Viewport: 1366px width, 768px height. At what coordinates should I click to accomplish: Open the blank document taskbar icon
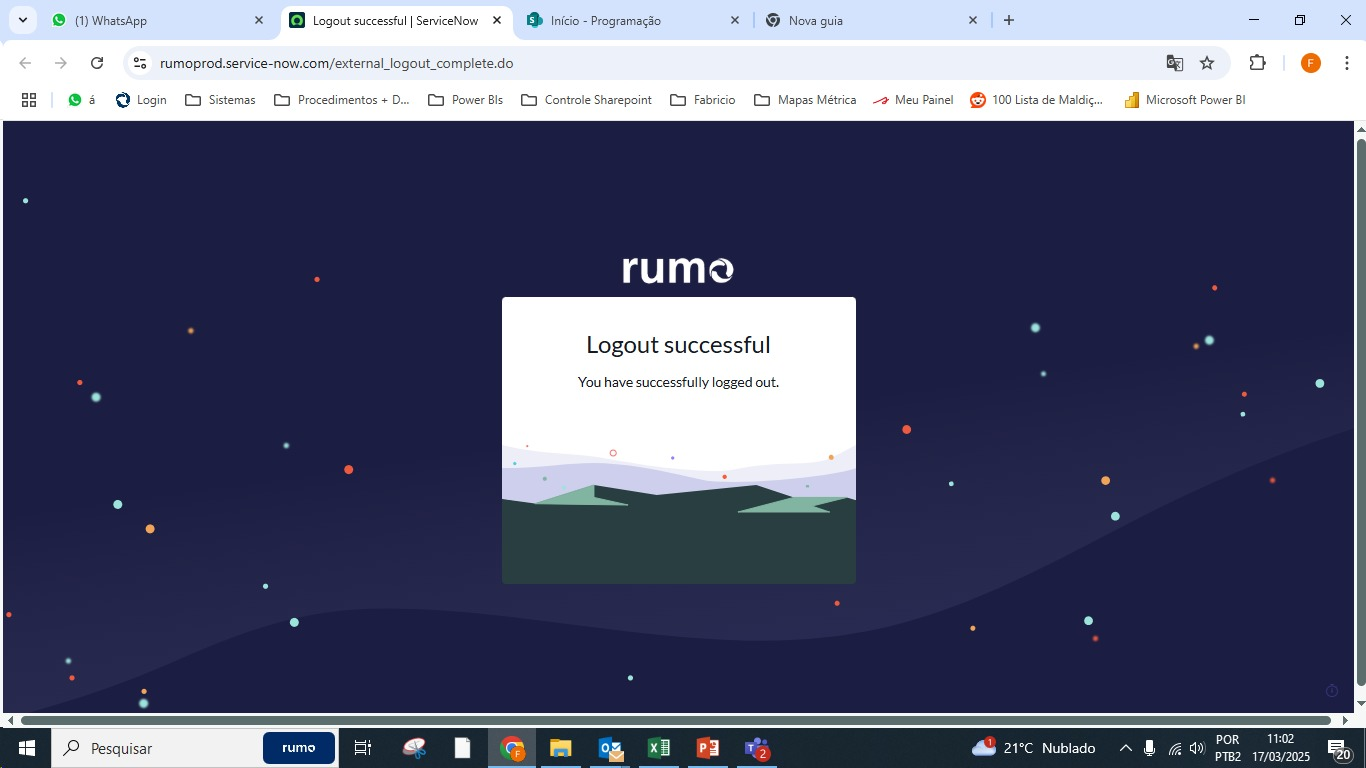(462, 748)
